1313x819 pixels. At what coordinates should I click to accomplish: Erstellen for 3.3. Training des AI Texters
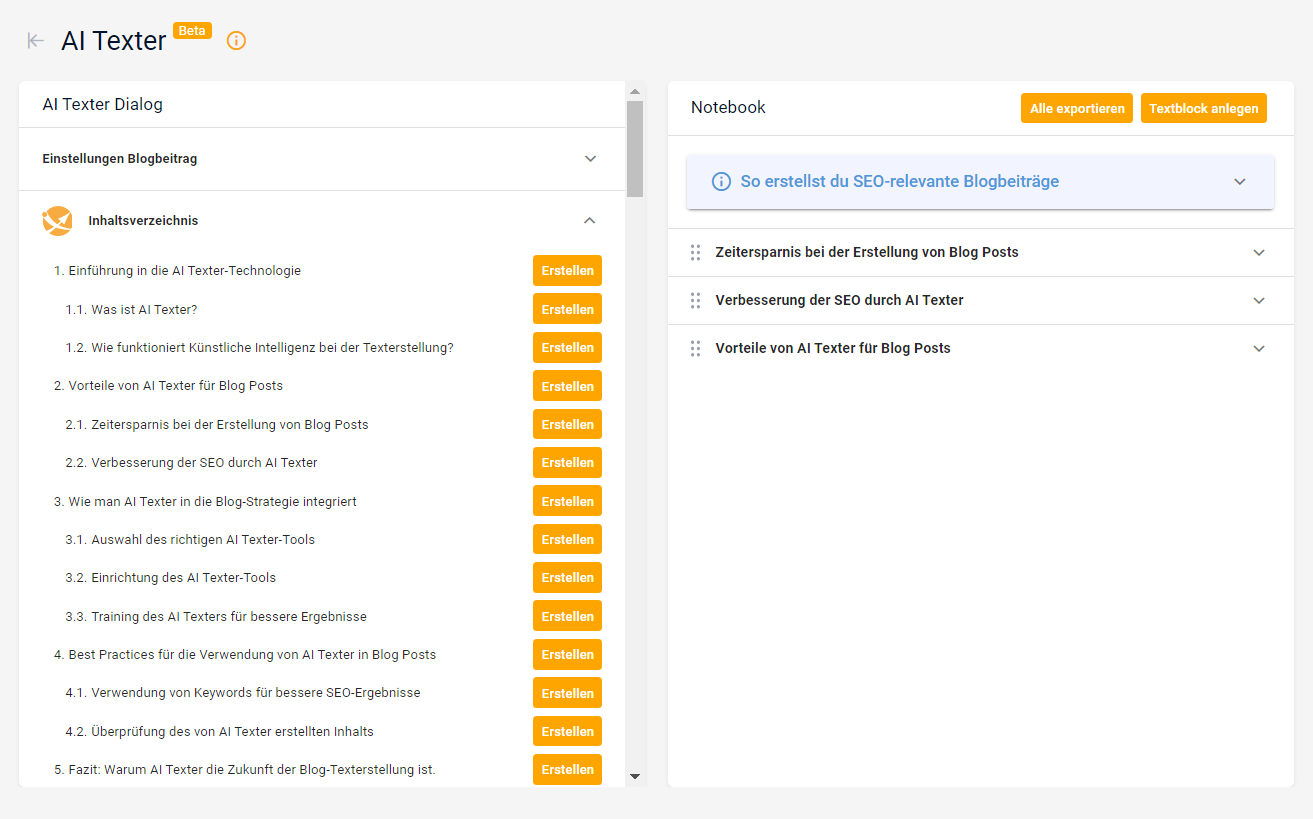tap(567, 616)
